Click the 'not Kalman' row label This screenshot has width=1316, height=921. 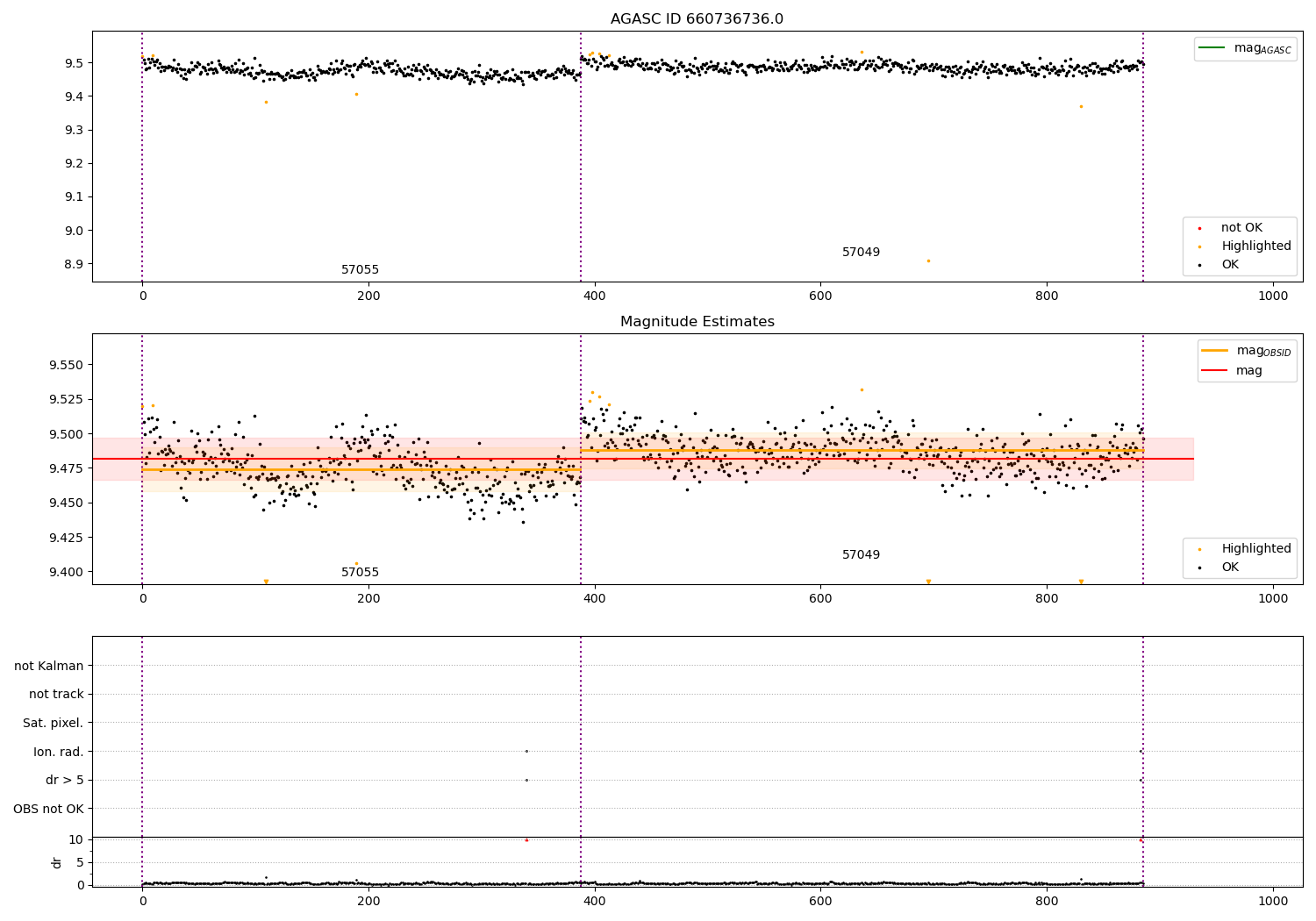point(49,666)
